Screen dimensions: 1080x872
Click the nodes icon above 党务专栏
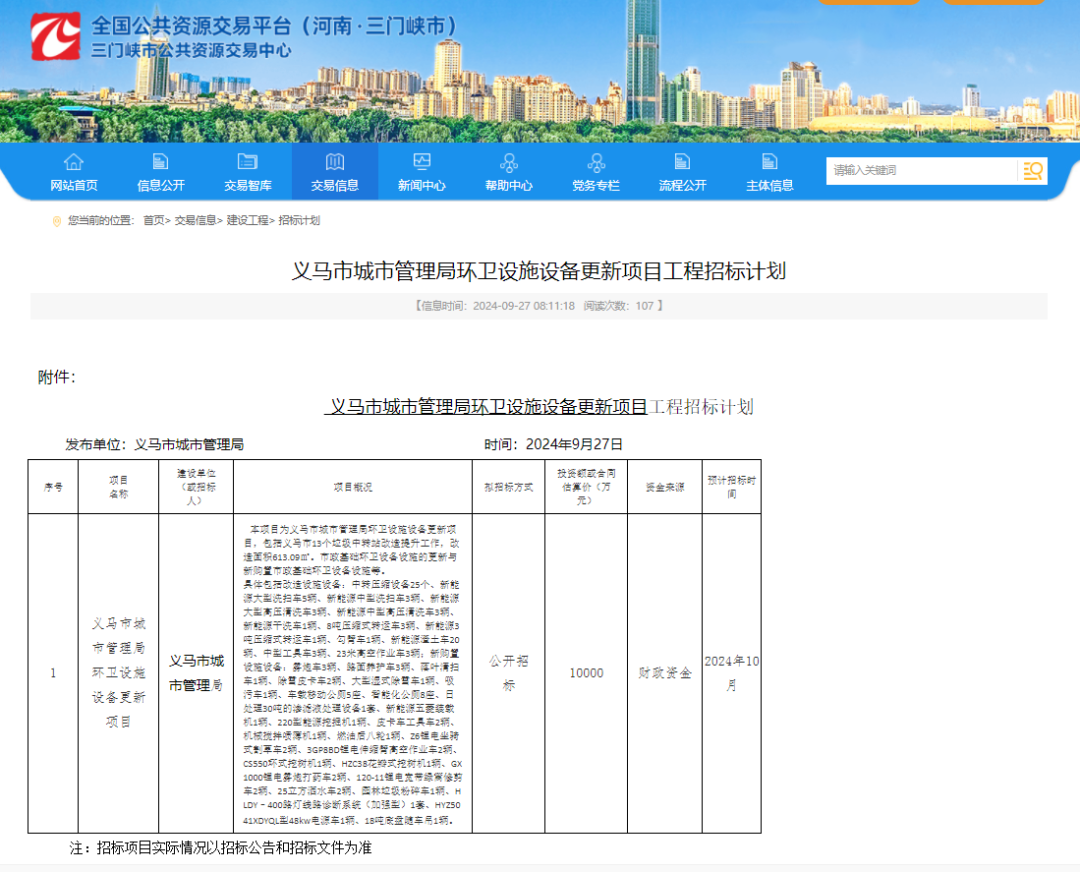[596, 163]
